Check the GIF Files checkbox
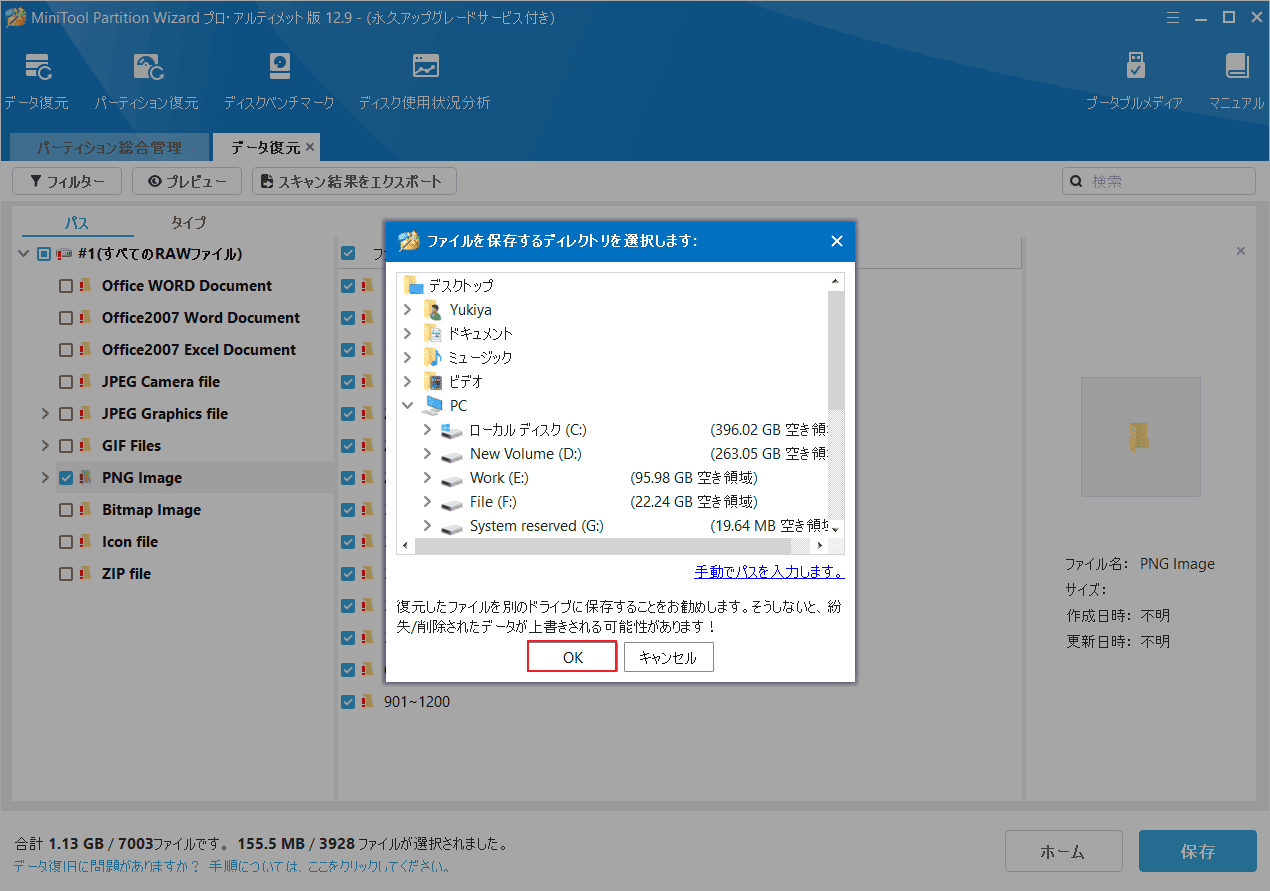Viewport: 1270px width, 891px height. [66, 446]
